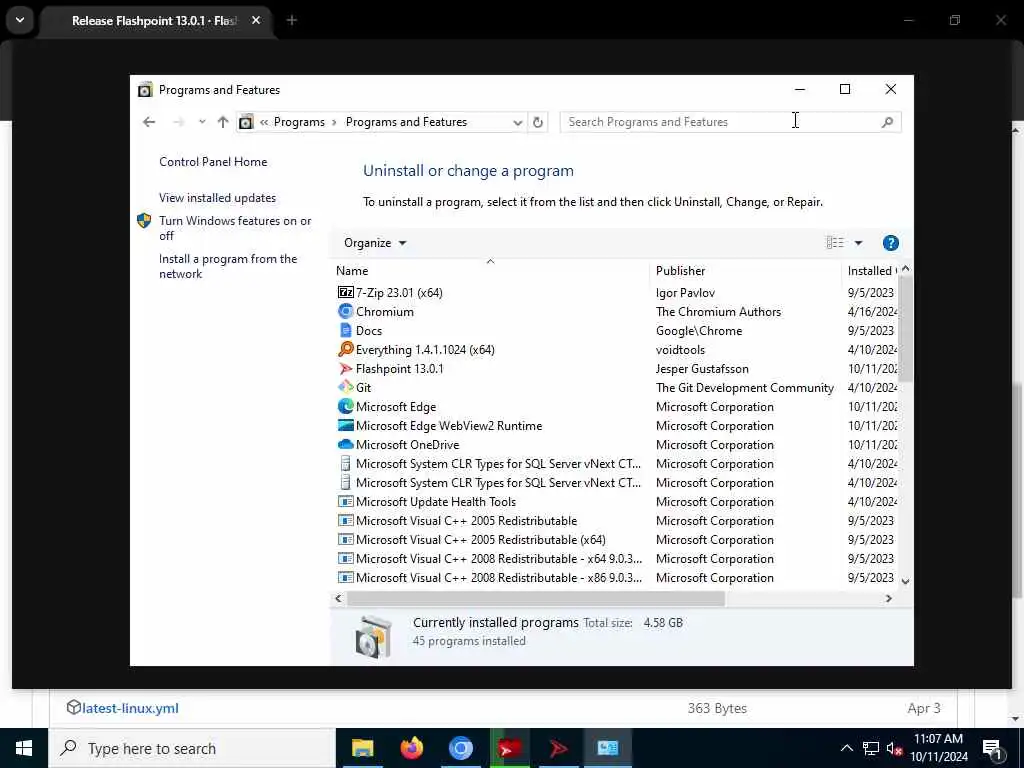Image resolution: width=1024 pixels, height=768 pixels.
Task: Click the Git program icon
Action: [x=345, y=387]
